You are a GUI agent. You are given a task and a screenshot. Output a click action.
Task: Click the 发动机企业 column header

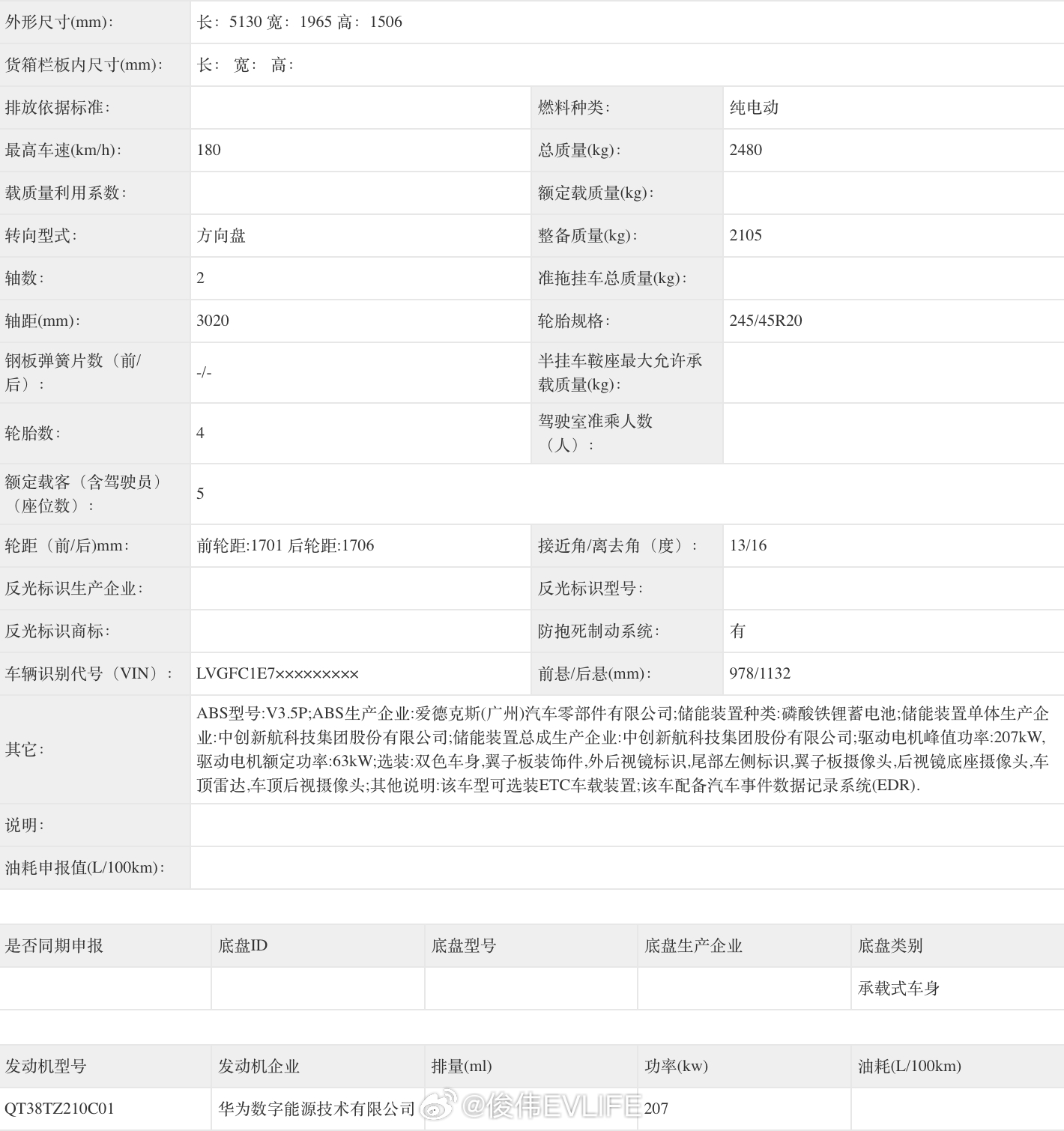pyautogui.click(x=259, y=1066)
